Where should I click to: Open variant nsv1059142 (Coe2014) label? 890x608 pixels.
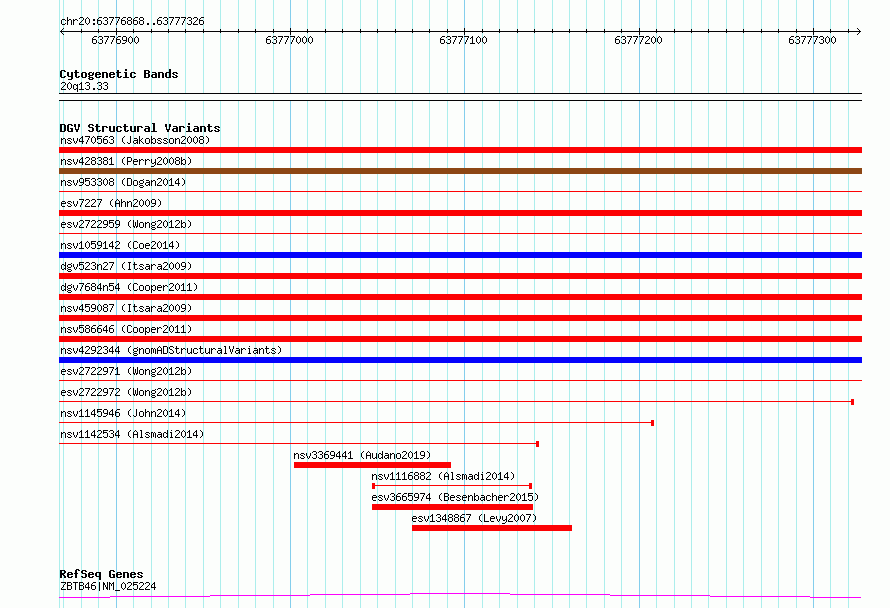120,245
